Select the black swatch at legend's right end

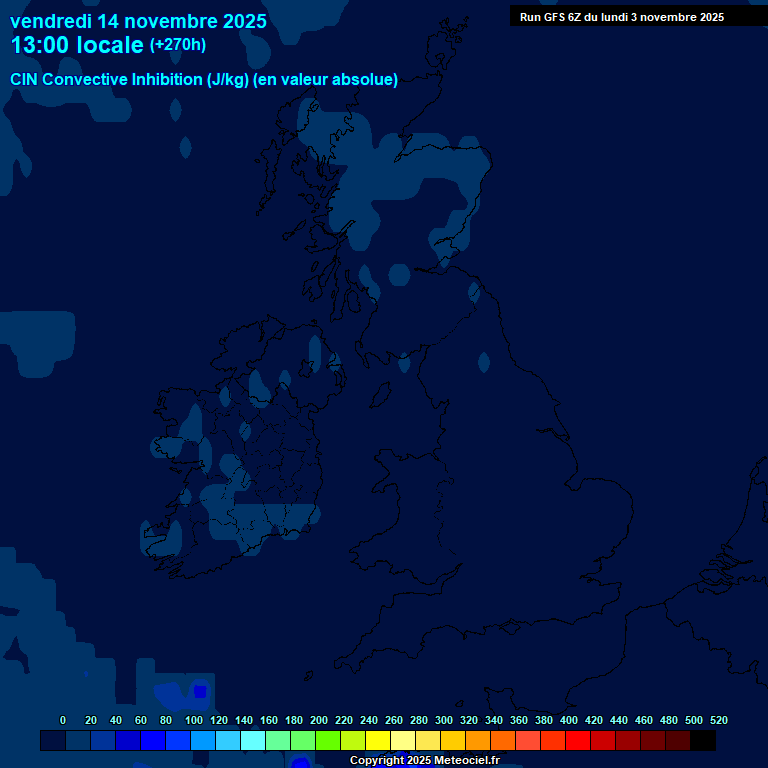[703, 741]
